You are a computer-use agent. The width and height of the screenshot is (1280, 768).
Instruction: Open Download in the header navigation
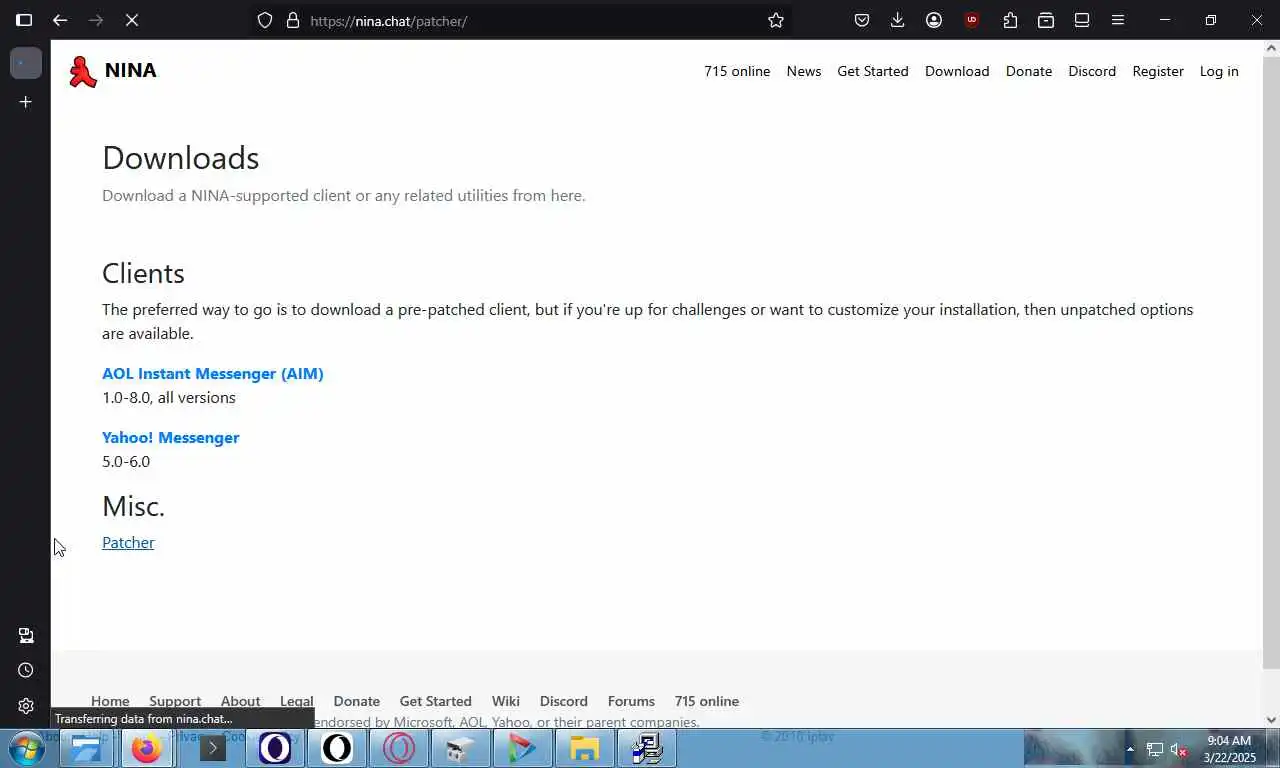[957, 71]
